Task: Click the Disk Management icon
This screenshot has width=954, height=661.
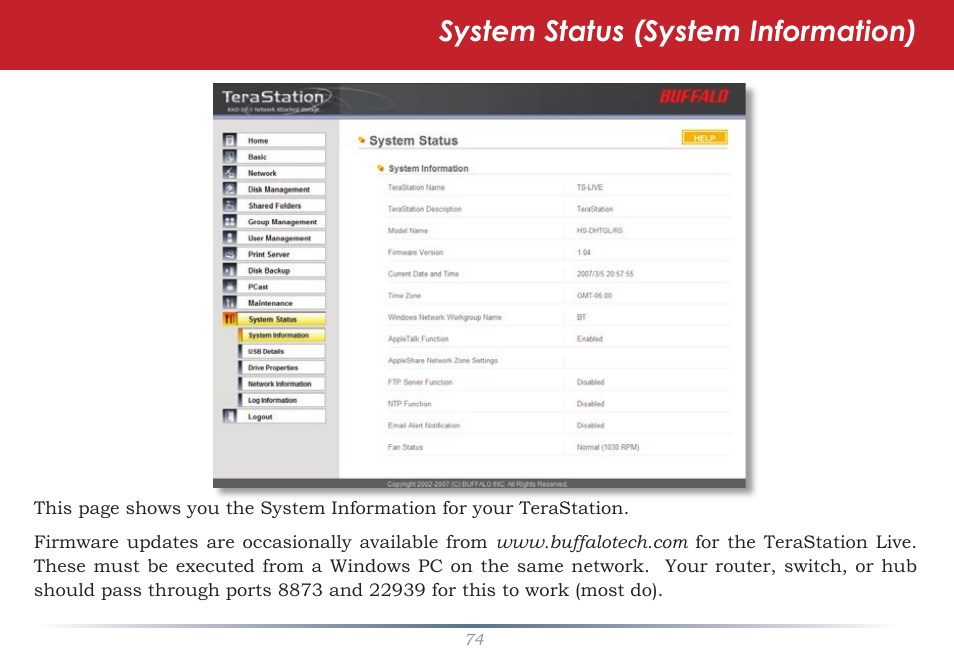Action: coord(229,189)
